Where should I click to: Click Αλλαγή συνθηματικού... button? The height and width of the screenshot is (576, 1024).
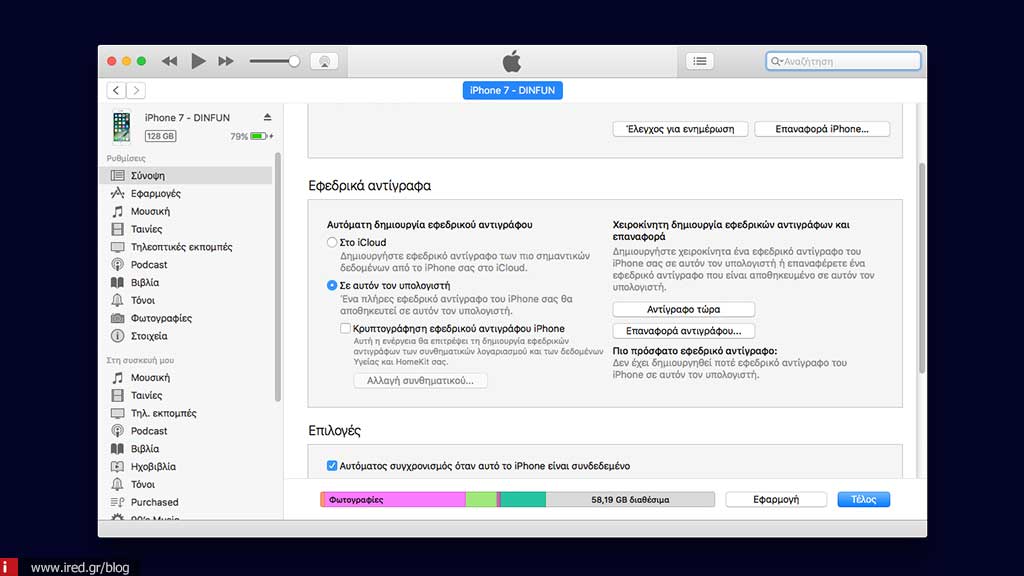(x=420, y=380)
